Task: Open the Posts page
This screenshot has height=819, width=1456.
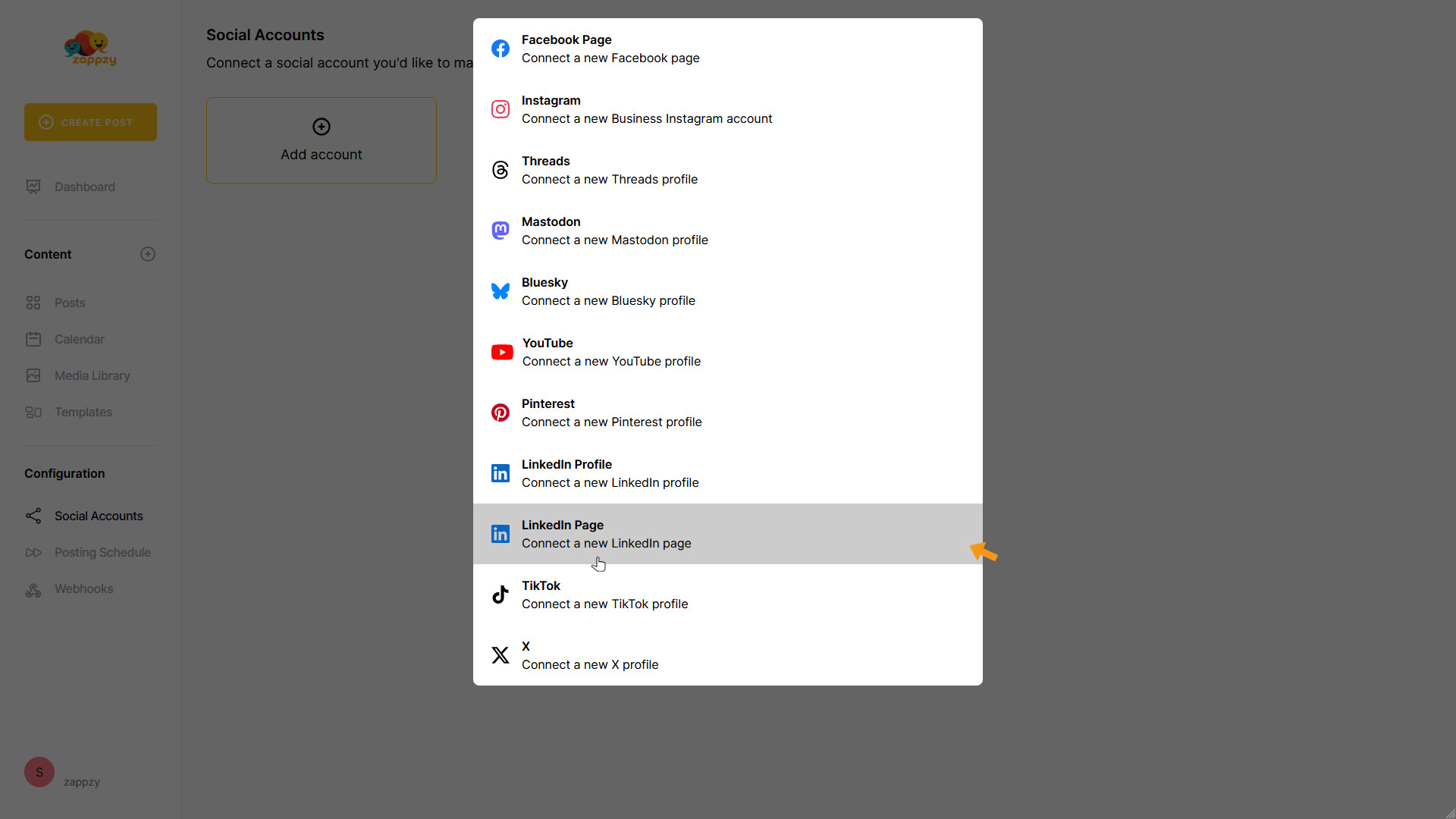Action: pyautogui.click(x=70, y=303)
